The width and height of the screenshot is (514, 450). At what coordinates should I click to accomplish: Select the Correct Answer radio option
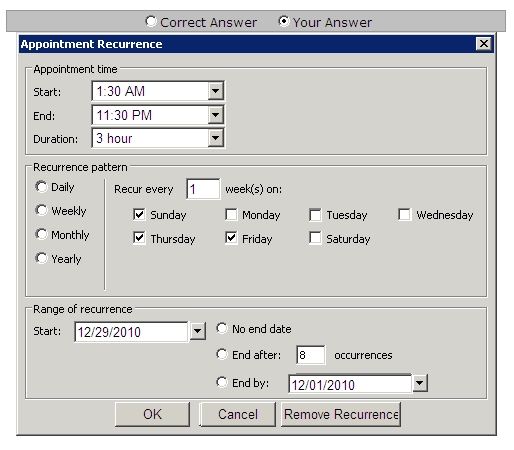point(151,22)
